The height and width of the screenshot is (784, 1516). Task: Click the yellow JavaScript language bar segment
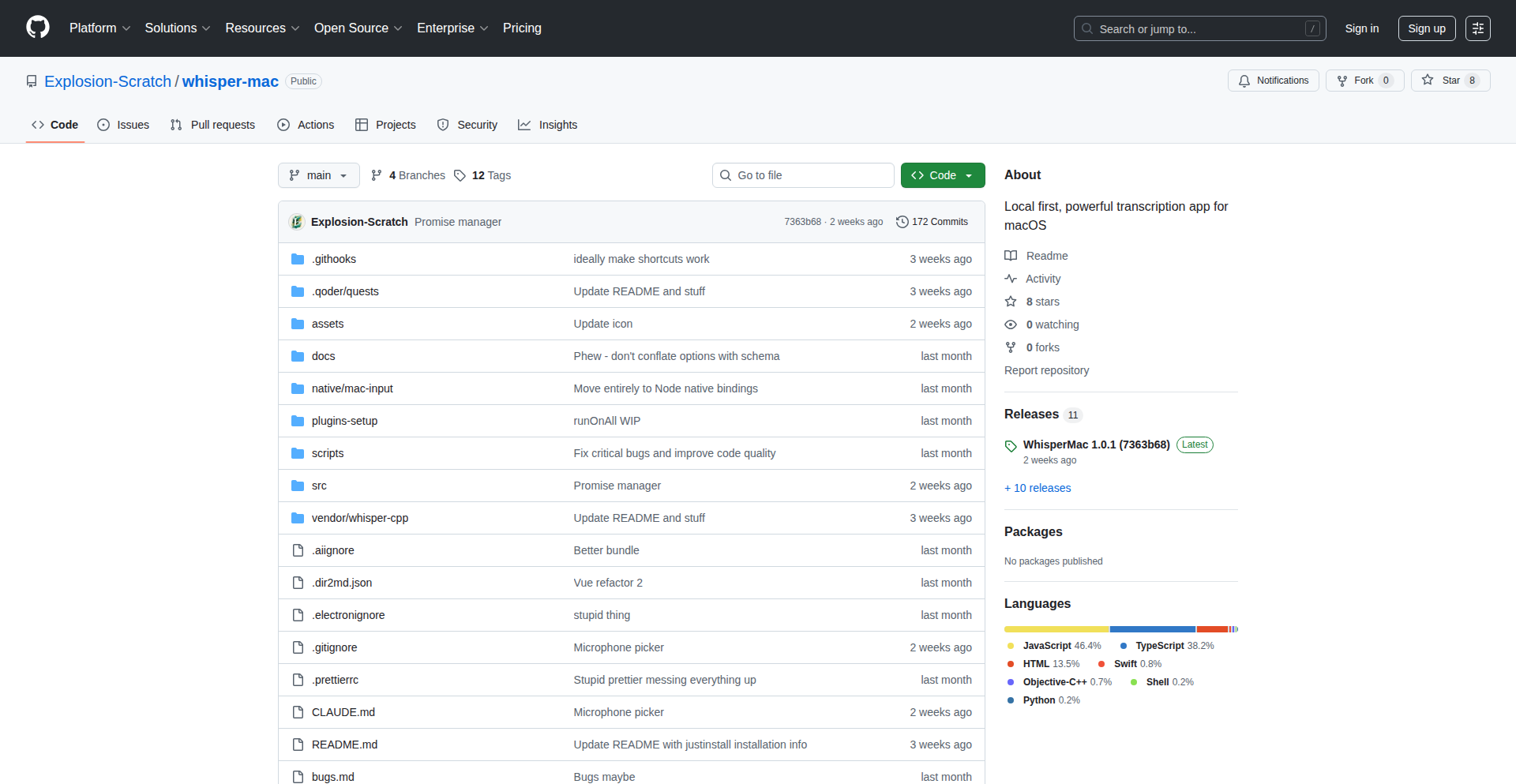point(1056,629)
